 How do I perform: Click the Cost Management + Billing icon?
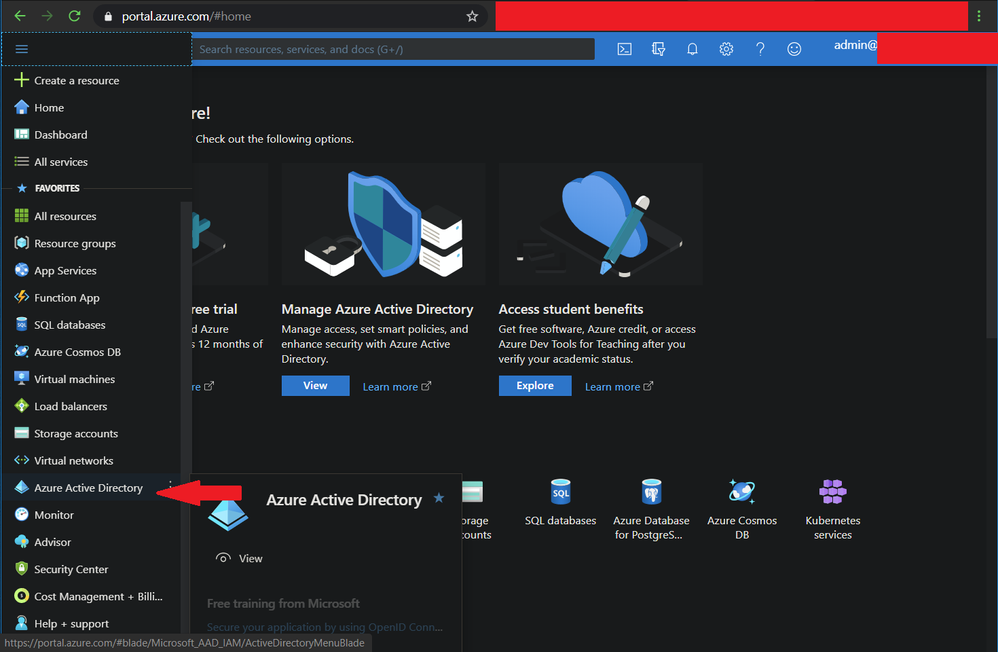coord(22,596)
